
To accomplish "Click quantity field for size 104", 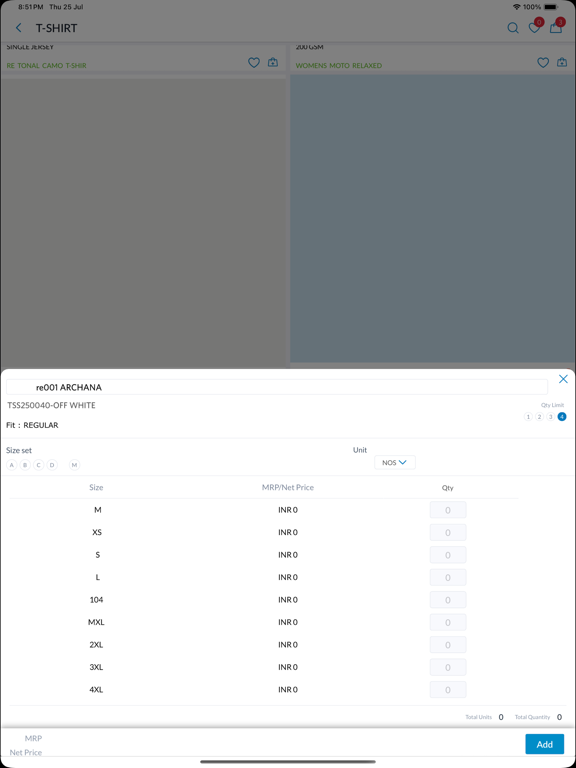I will click(x=448, y=600).
